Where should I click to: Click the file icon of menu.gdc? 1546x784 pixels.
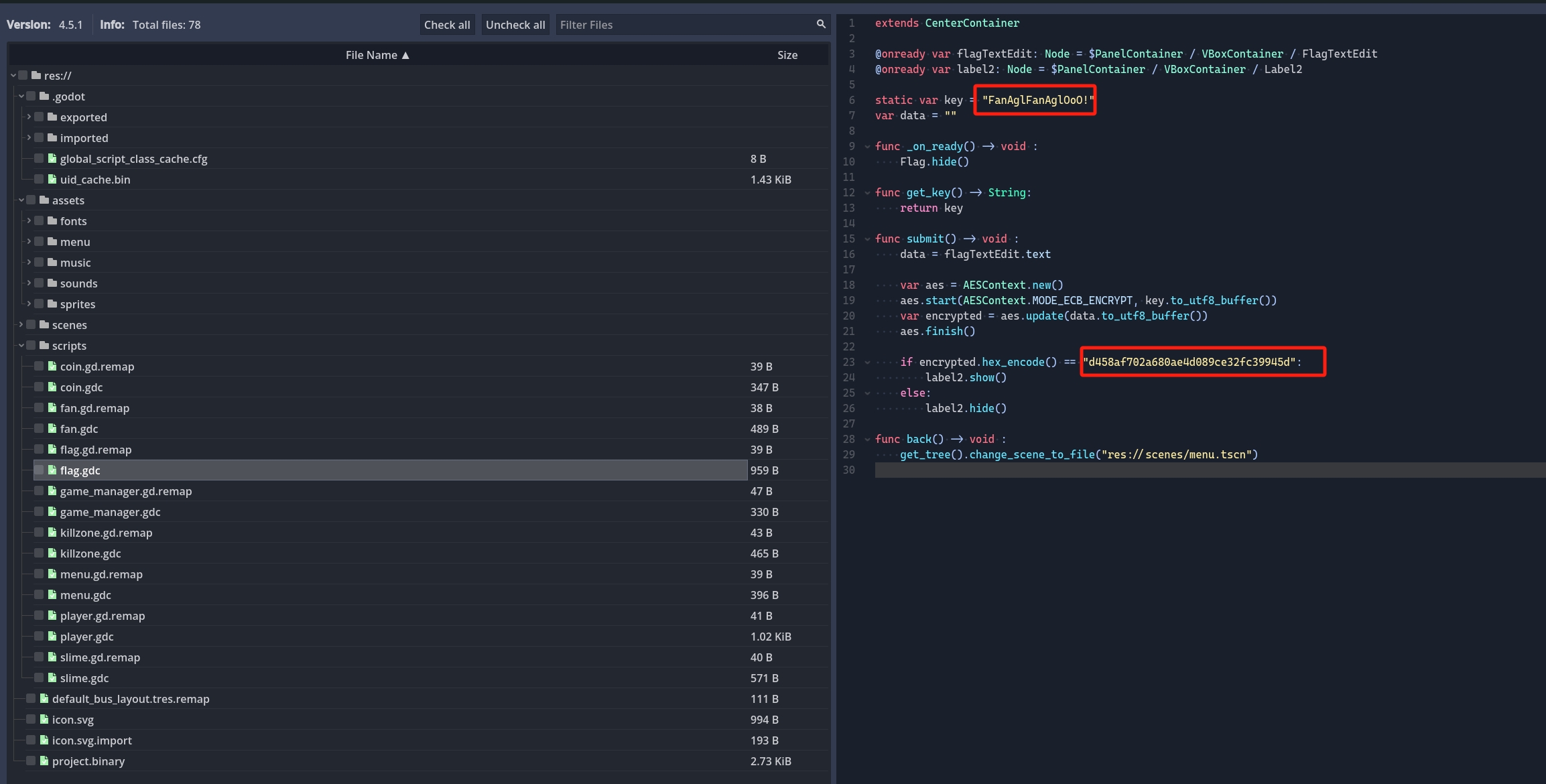tap(52, 594)
